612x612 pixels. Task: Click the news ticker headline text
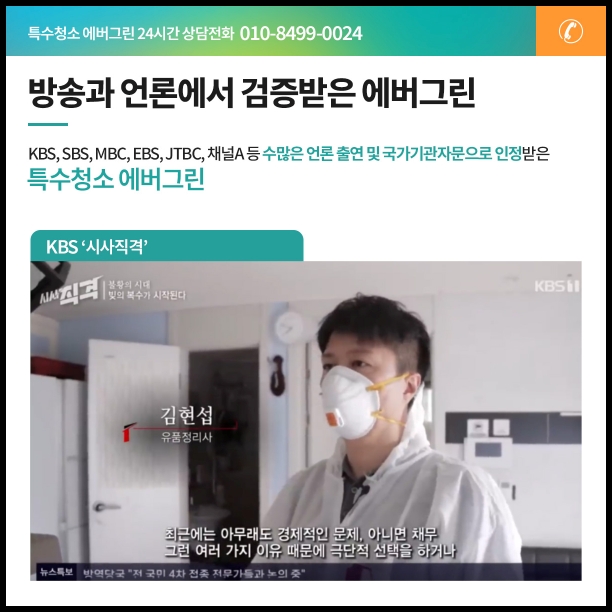point(195,574)
